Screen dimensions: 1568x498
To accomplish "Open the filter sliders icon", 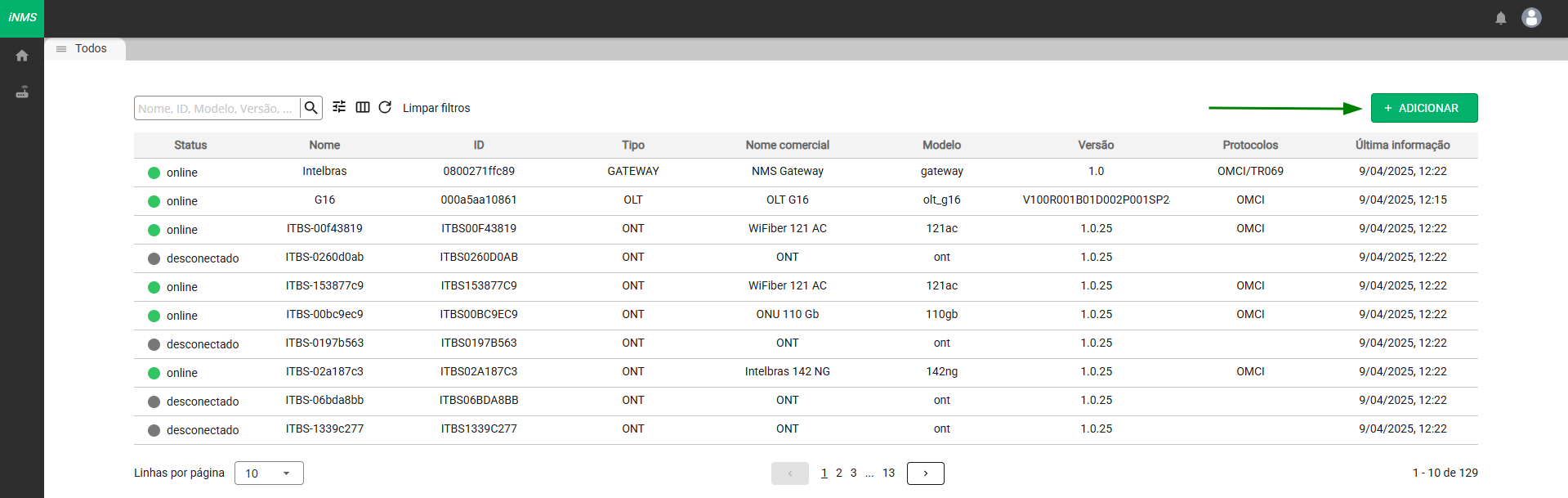I will (x=339, y=106).
